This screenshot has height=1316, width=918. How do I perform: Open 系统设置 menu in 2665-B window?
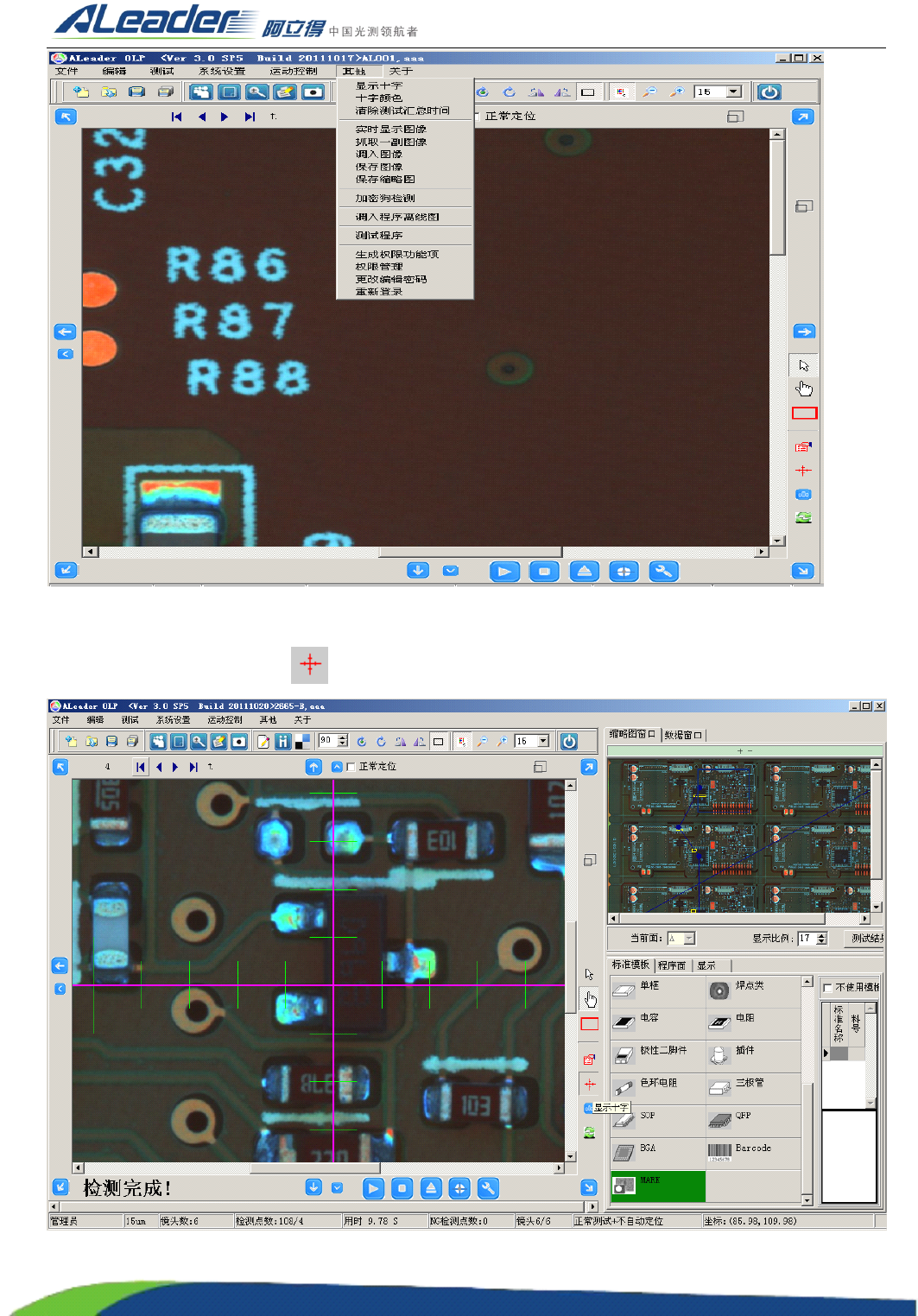pyautogui.click(x=173, y=720)
